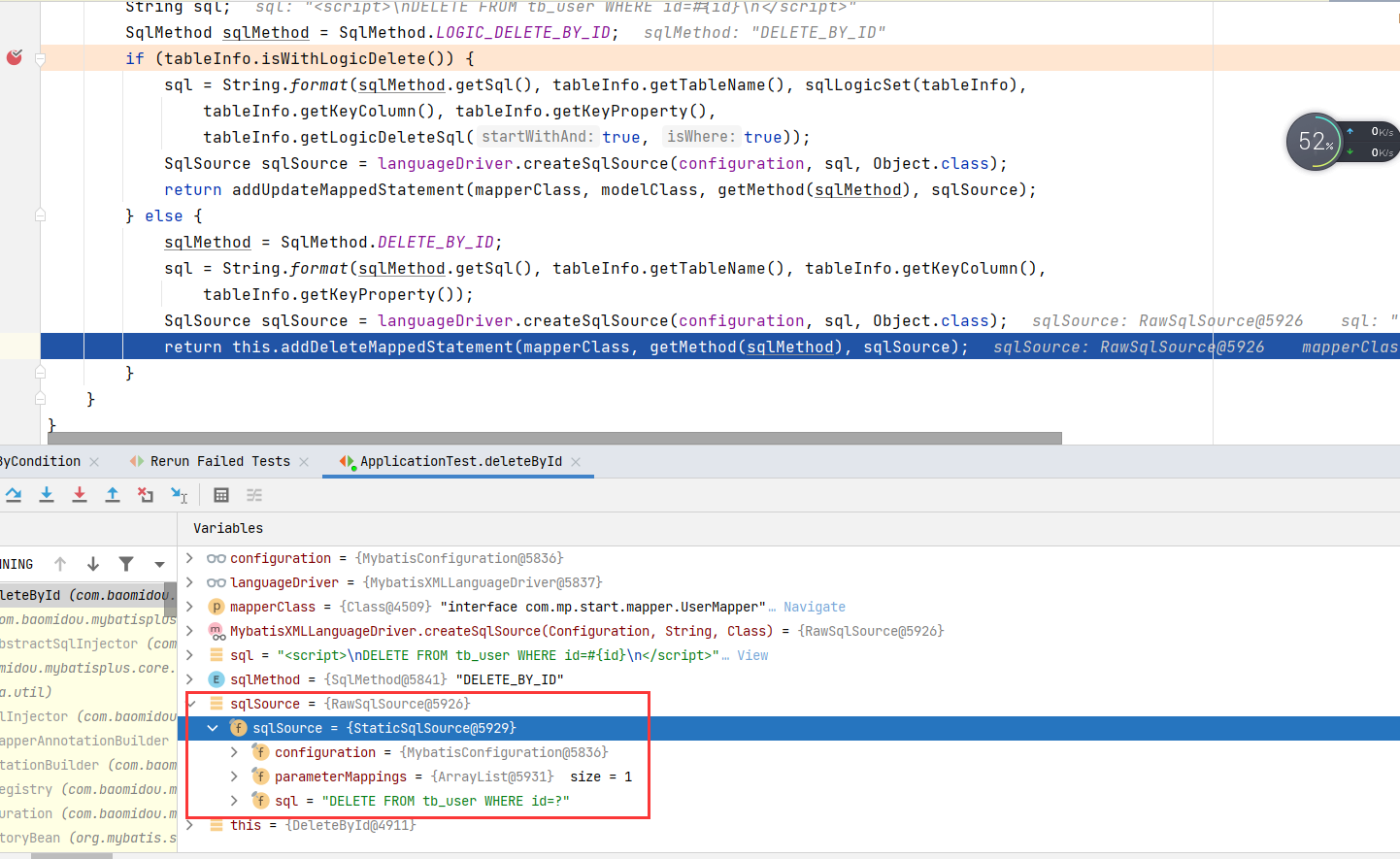Click the field icon beside parameterMappings
Viewport: 1400px width, 859px height.
point(260,776)
